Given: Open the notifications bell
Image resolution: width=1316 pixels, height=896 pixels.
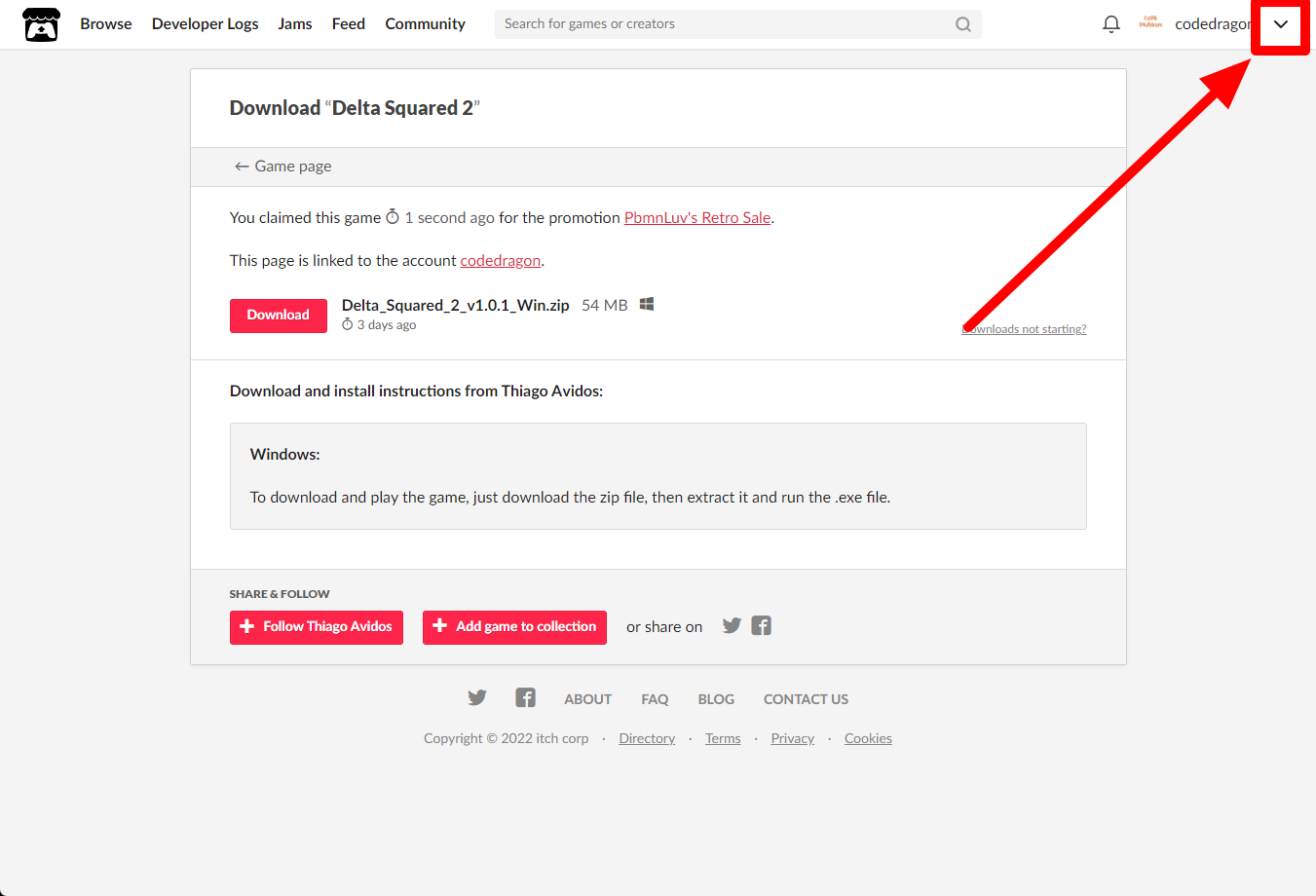Looking at the screenshot, I should point(1110,24).
